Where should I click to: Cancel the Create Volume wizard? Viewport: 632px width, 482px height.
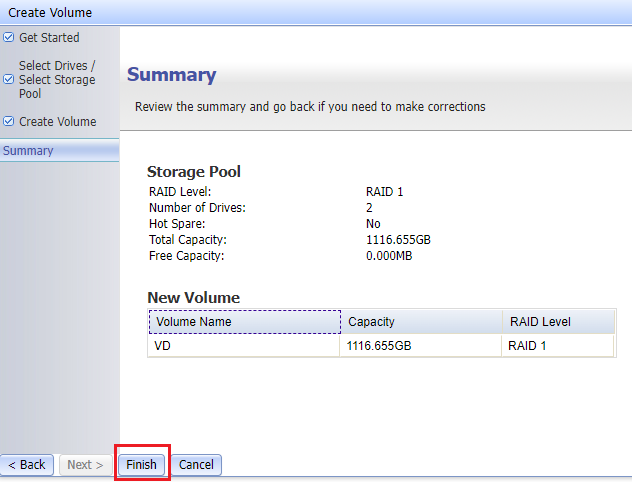(196, 465)
